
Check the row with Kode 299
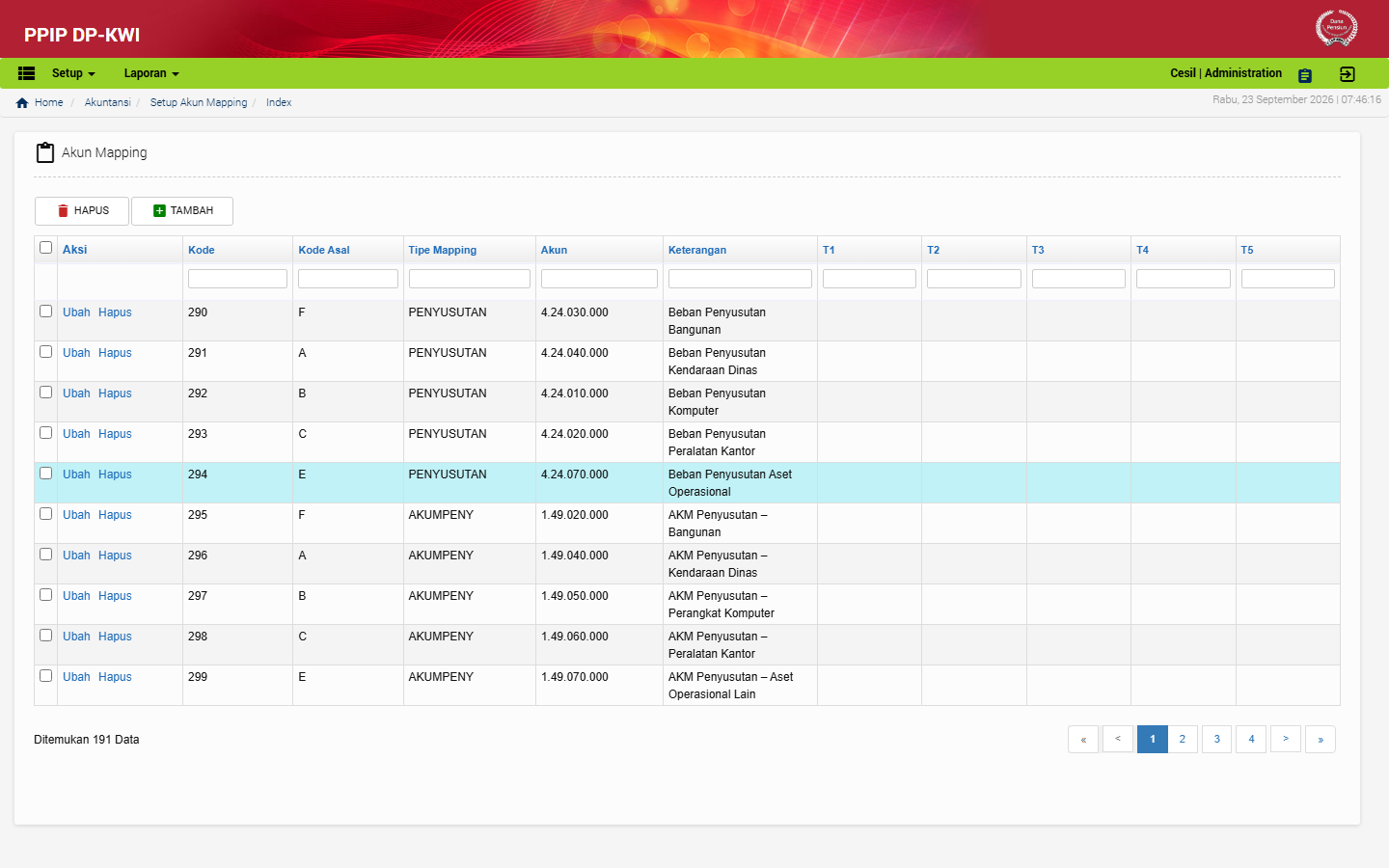point(45,676)
